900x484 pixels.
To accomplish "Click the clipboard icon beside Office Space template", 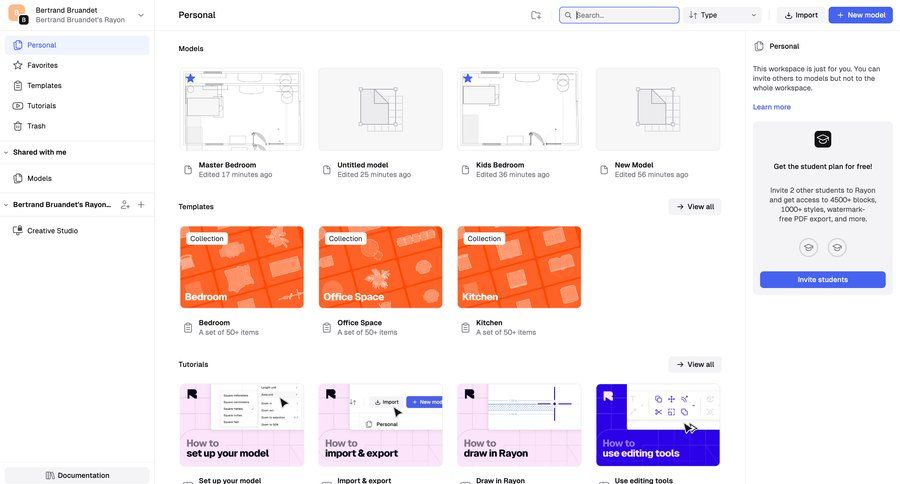I will [327, 328].
